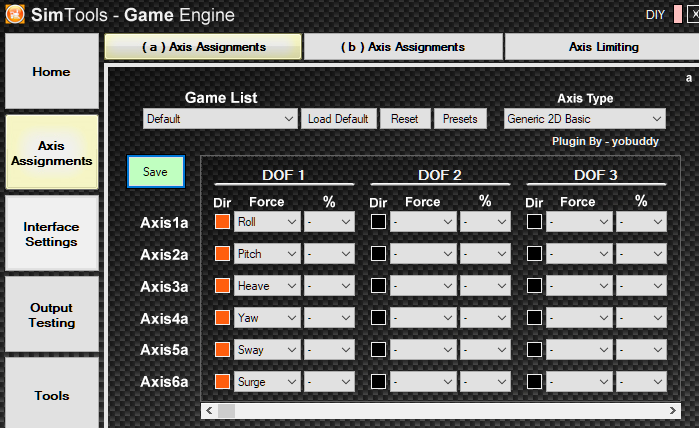Screen dimensions: 699x428
Task: Open Axis1a DOF 2 force dropdown
Action: [423, 222]
